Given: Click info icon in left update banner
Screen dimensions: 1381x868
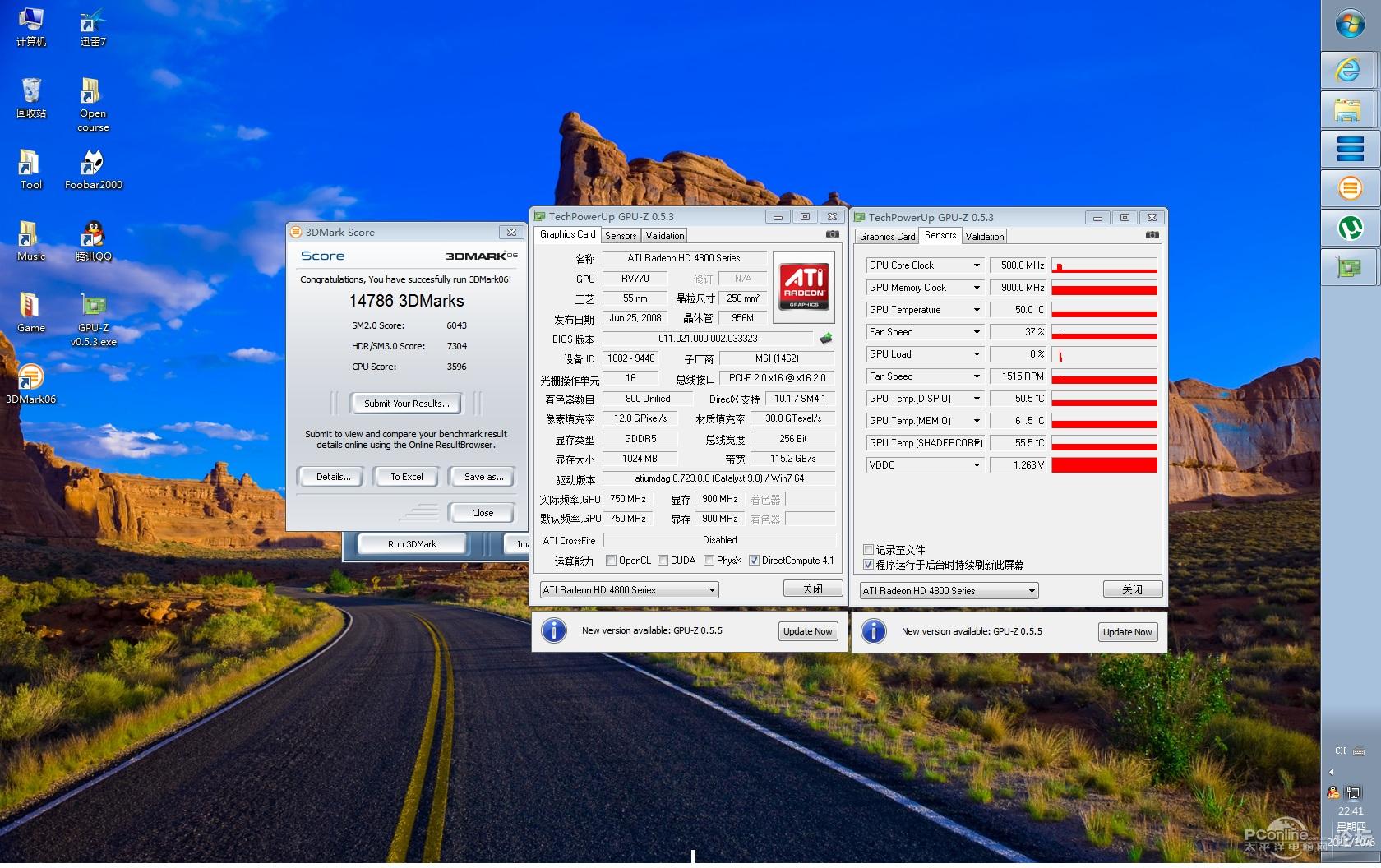Looking at the screenshot, I should pos(554,630).
